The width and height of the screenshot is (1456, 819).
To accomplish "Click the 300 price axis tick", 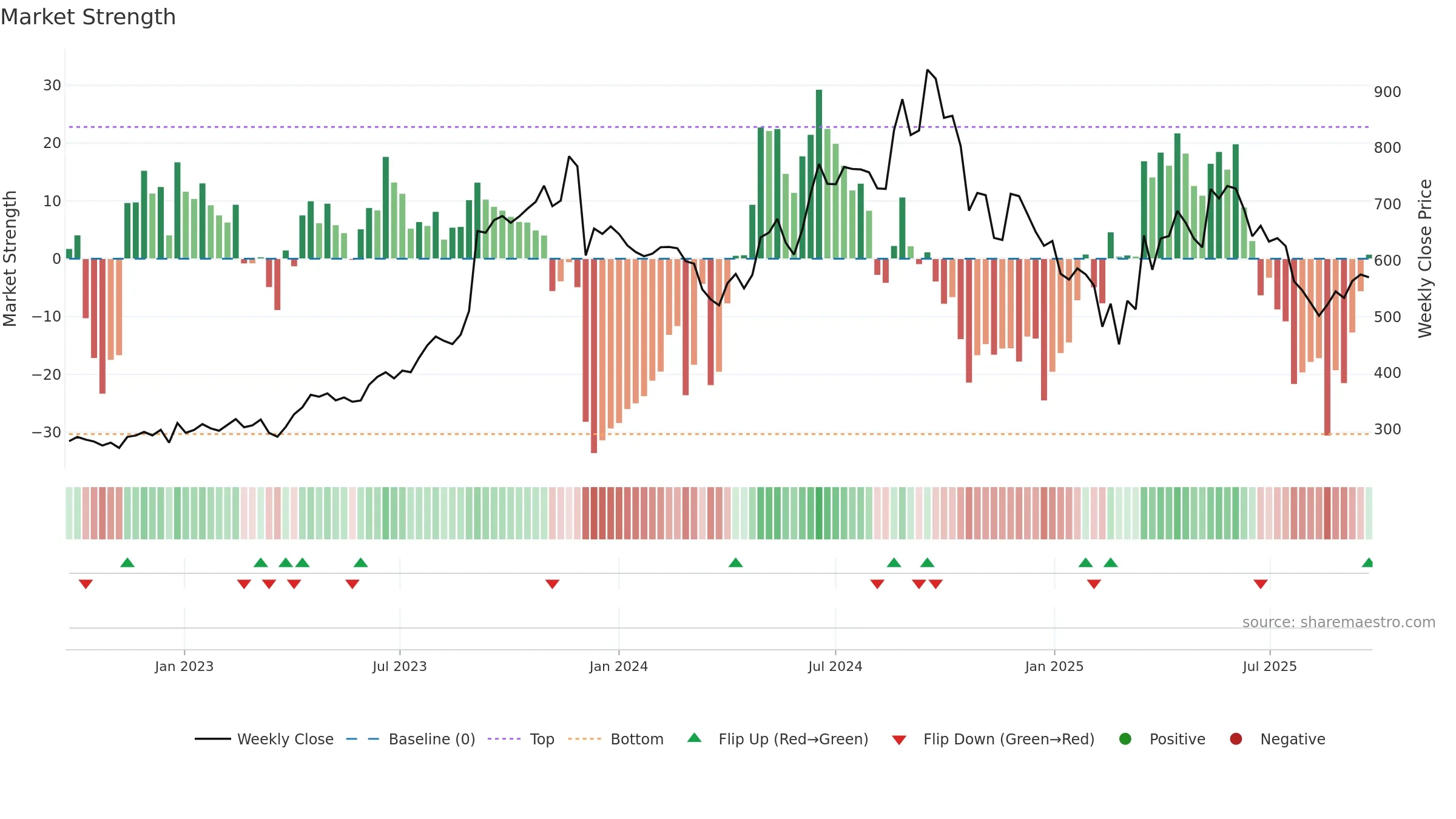I will [1387, 430].
